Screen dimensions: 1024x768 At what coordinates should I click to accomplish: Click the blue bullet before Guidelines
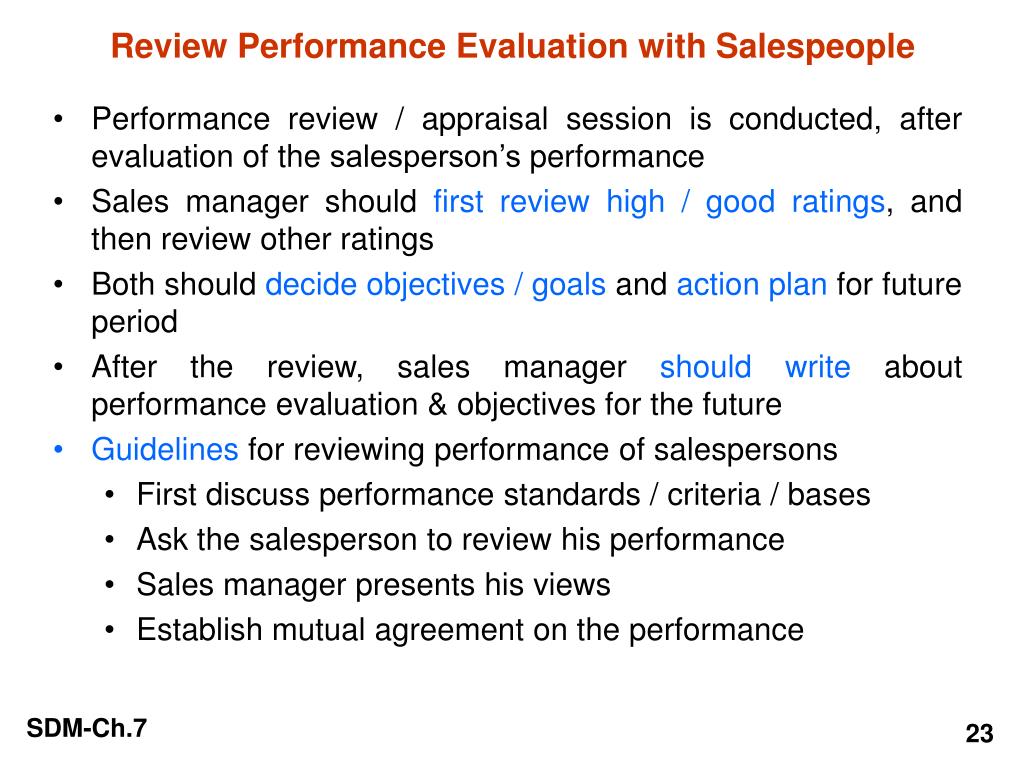pos(59,450)
